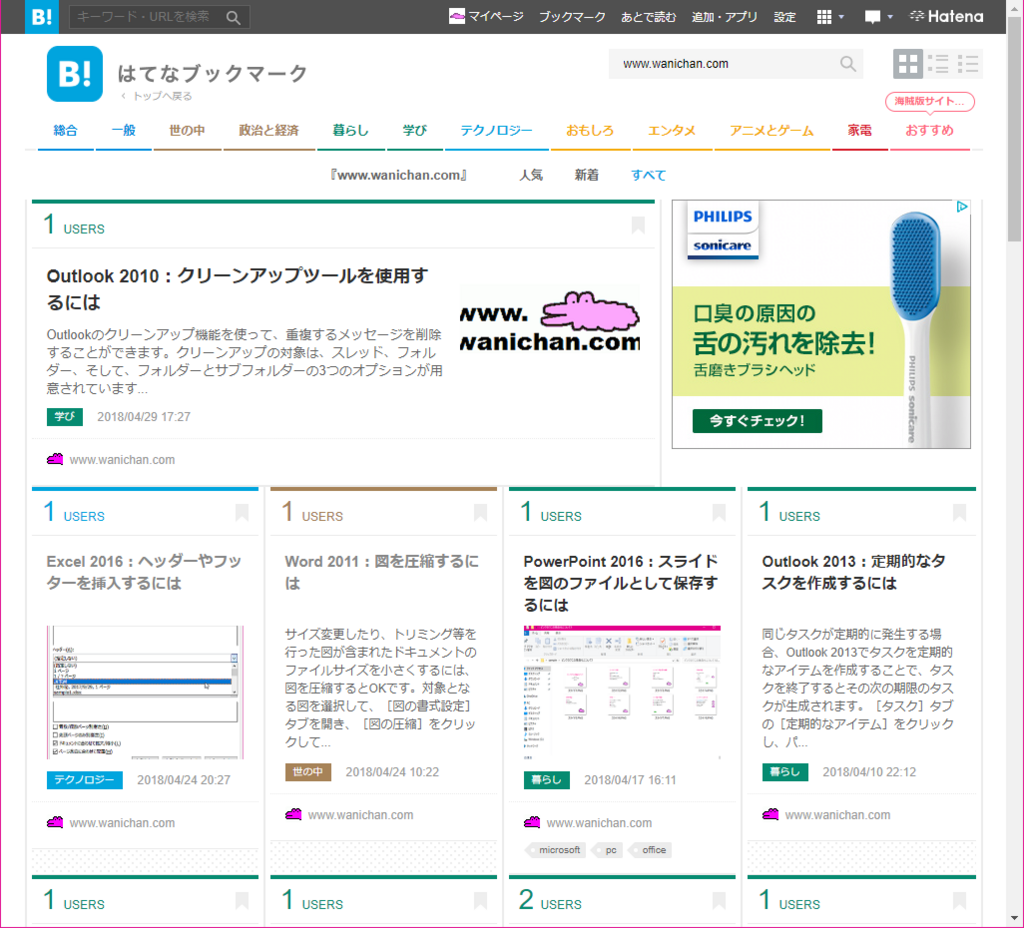Open the おすすめ category tab
The height and width of the screenshot is (928, 1024).
[929, 131]
